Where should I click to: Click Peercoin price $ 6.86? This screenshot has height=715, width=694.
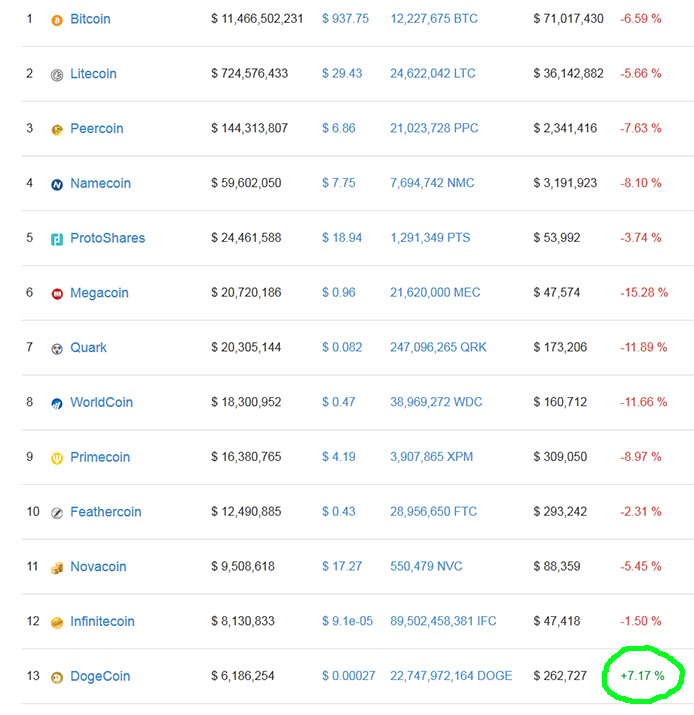[x=338, y=128]
